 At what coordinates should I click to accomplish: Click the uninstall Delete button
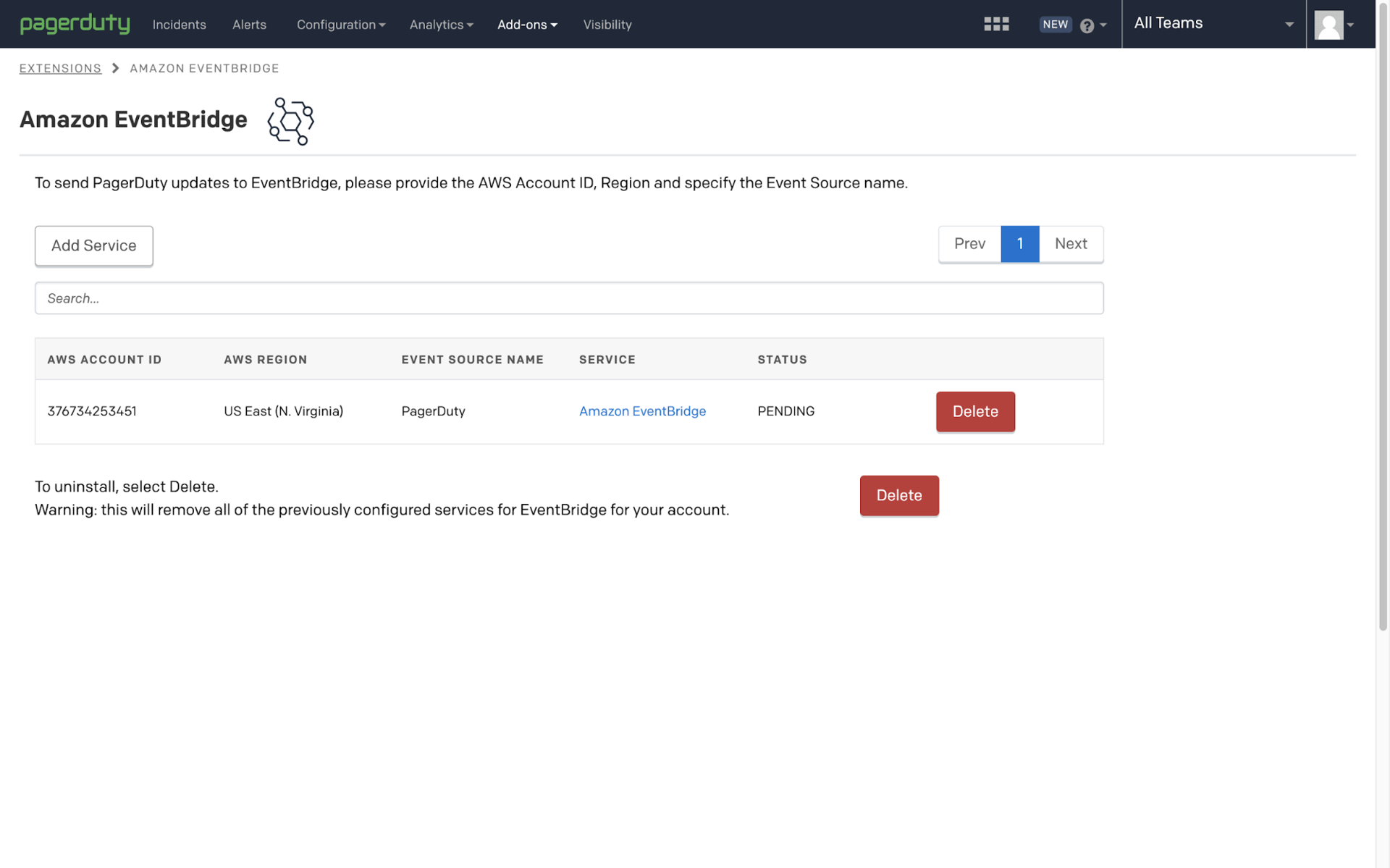(898, 495)
